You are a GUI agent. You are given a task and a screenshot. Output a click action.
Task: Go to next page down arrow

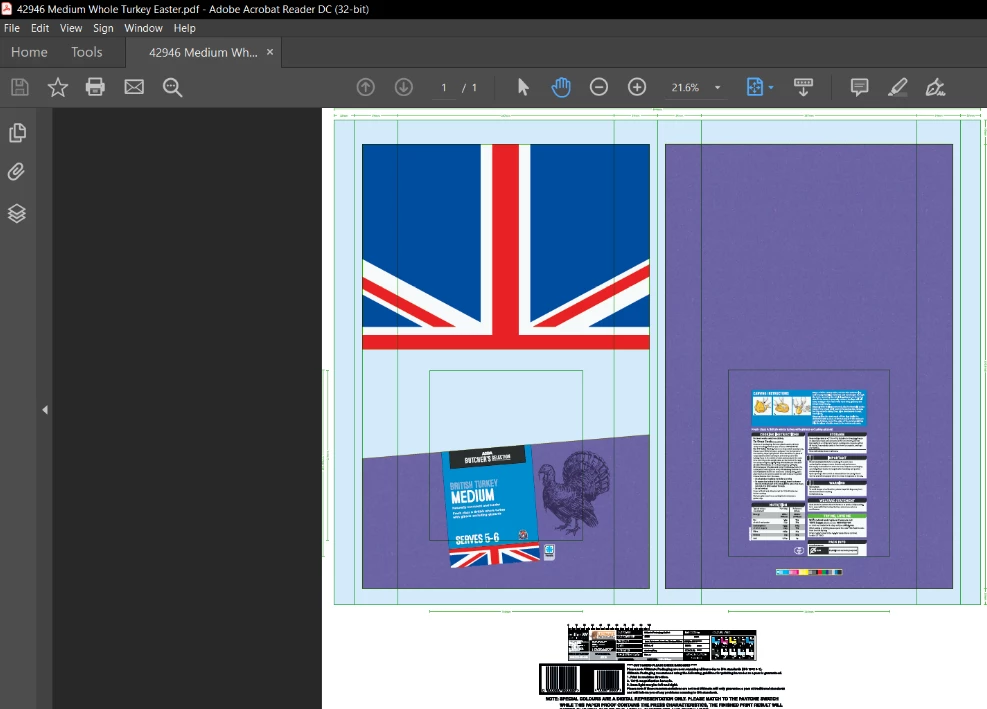[x=403, y=87]
